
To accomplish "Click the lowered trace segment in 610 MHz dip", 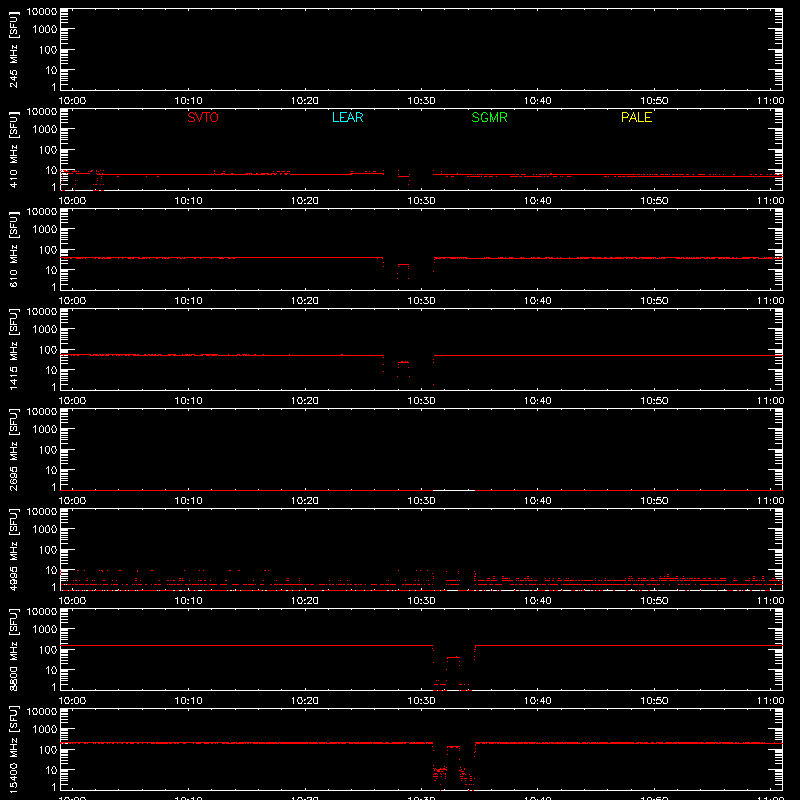I will (x=403, y=264).
